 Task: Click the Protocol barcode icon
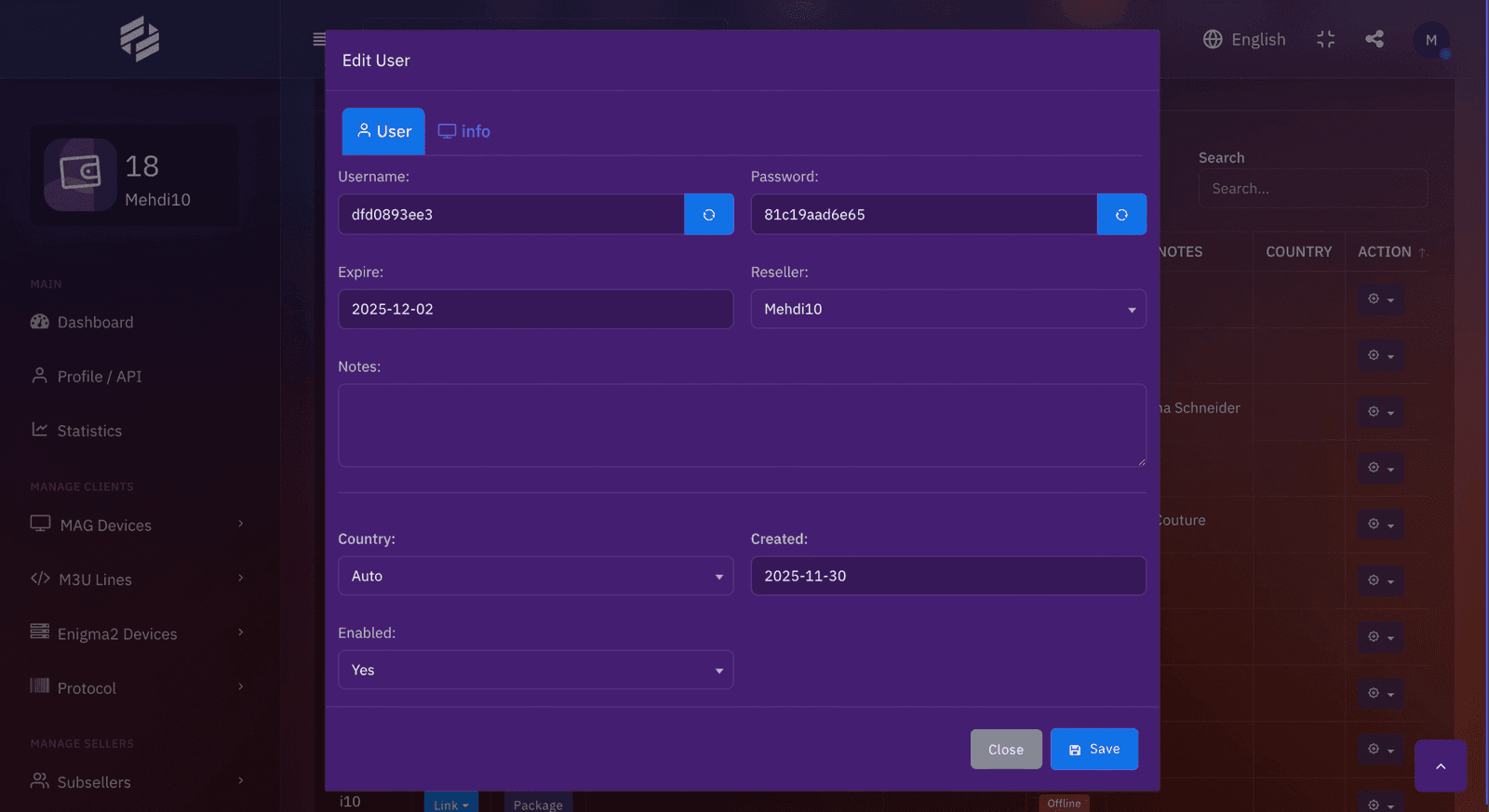(40, 686)
